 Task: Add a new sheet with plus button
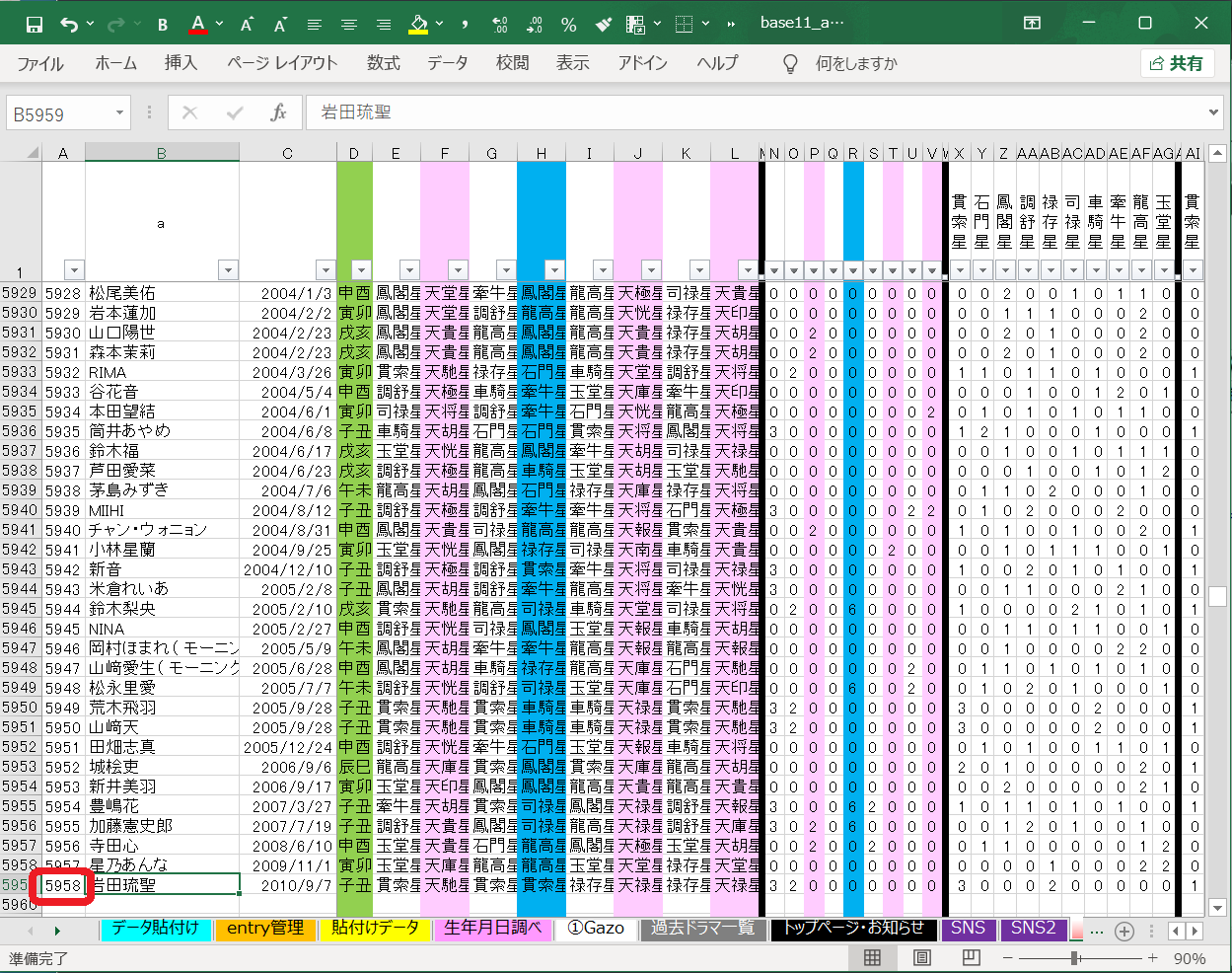tap(1123, 931)
